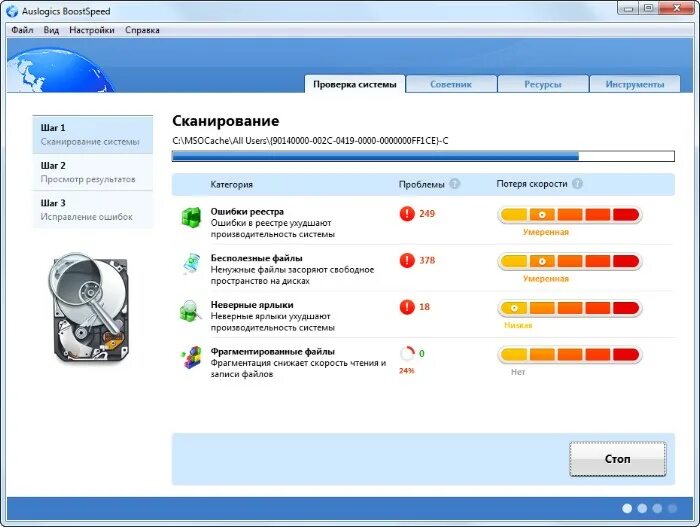Click the help icon next to Проблемы
The height and width of the screenshot is (527, 700).
coord(454,184)
